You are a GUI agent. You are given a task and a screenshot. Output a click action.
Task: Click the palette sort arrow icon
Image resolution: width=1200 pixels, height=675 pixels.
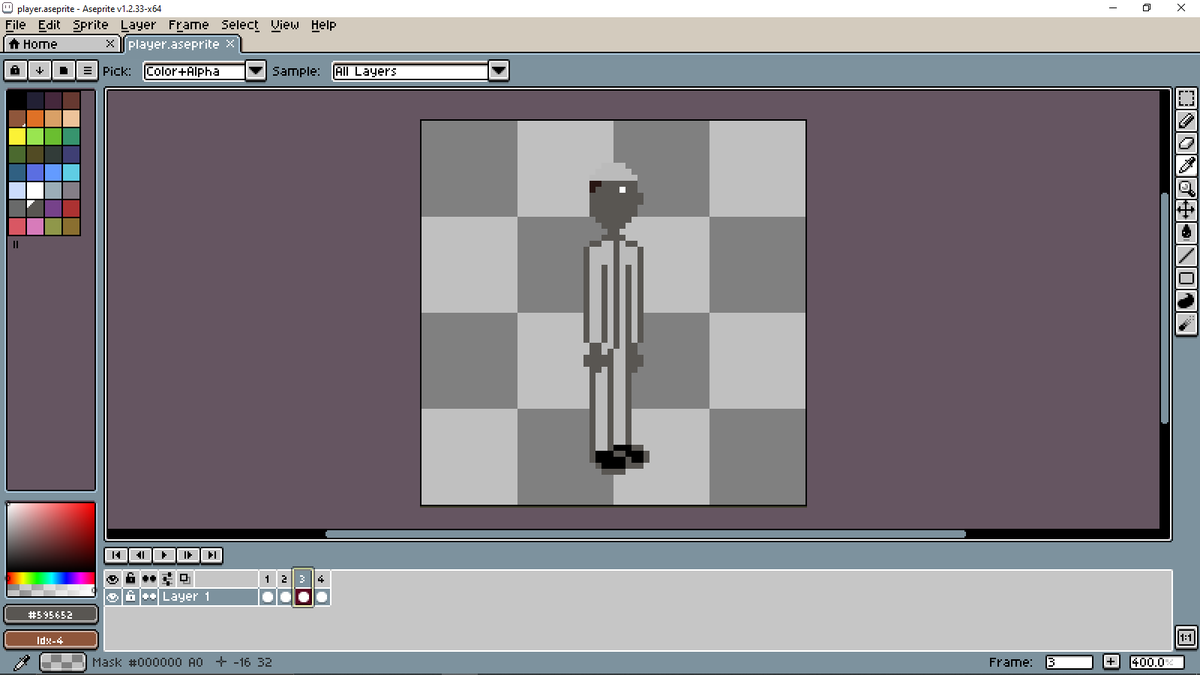(39, 70)
